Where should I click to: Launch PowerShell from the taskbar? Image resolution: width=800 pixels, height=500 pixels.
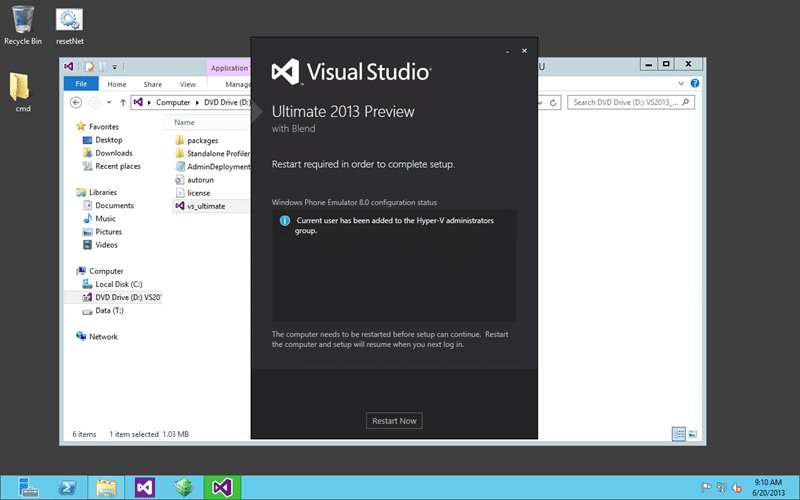pos(67,487)
